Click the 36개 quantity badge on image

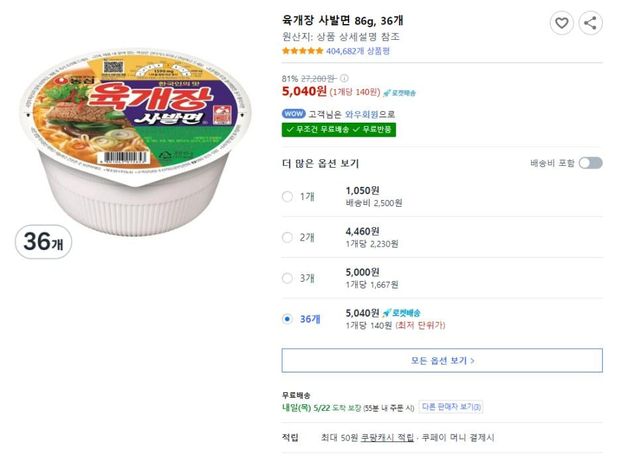point(43,243)
